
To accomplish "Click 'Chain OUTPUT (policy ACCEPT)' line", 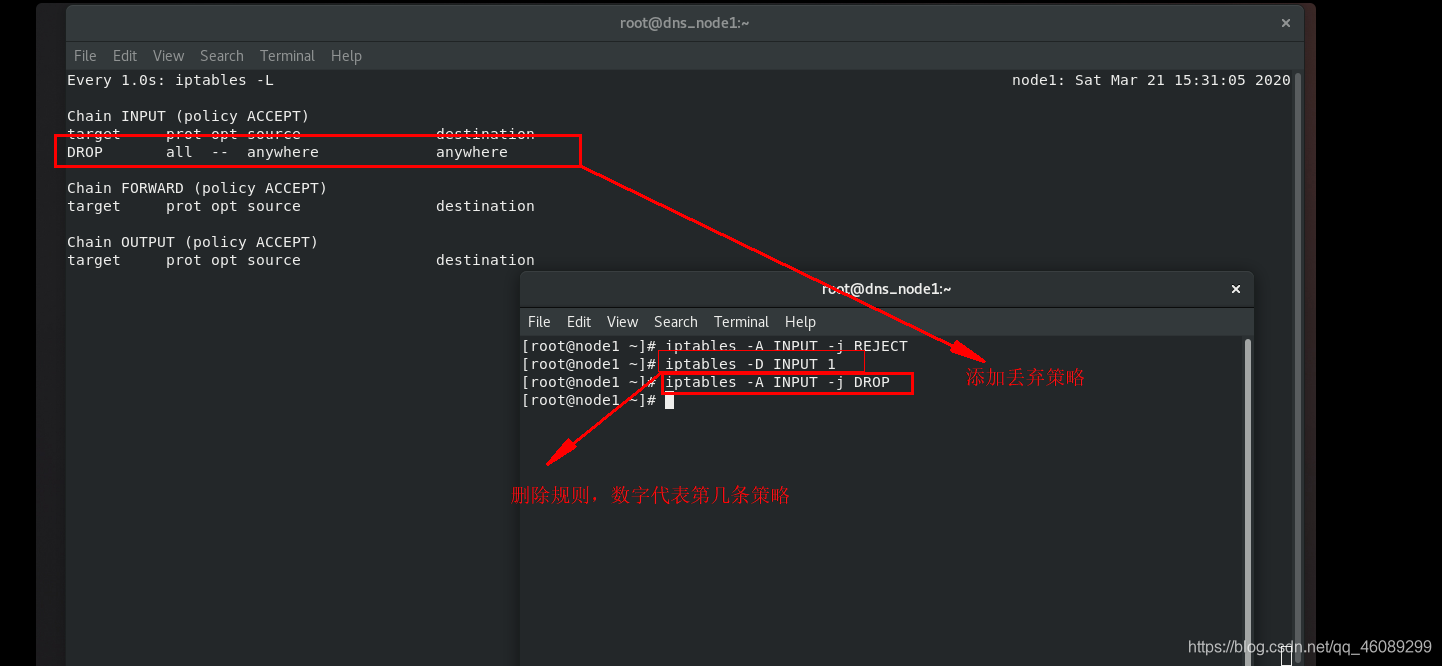I will [192, 242].
